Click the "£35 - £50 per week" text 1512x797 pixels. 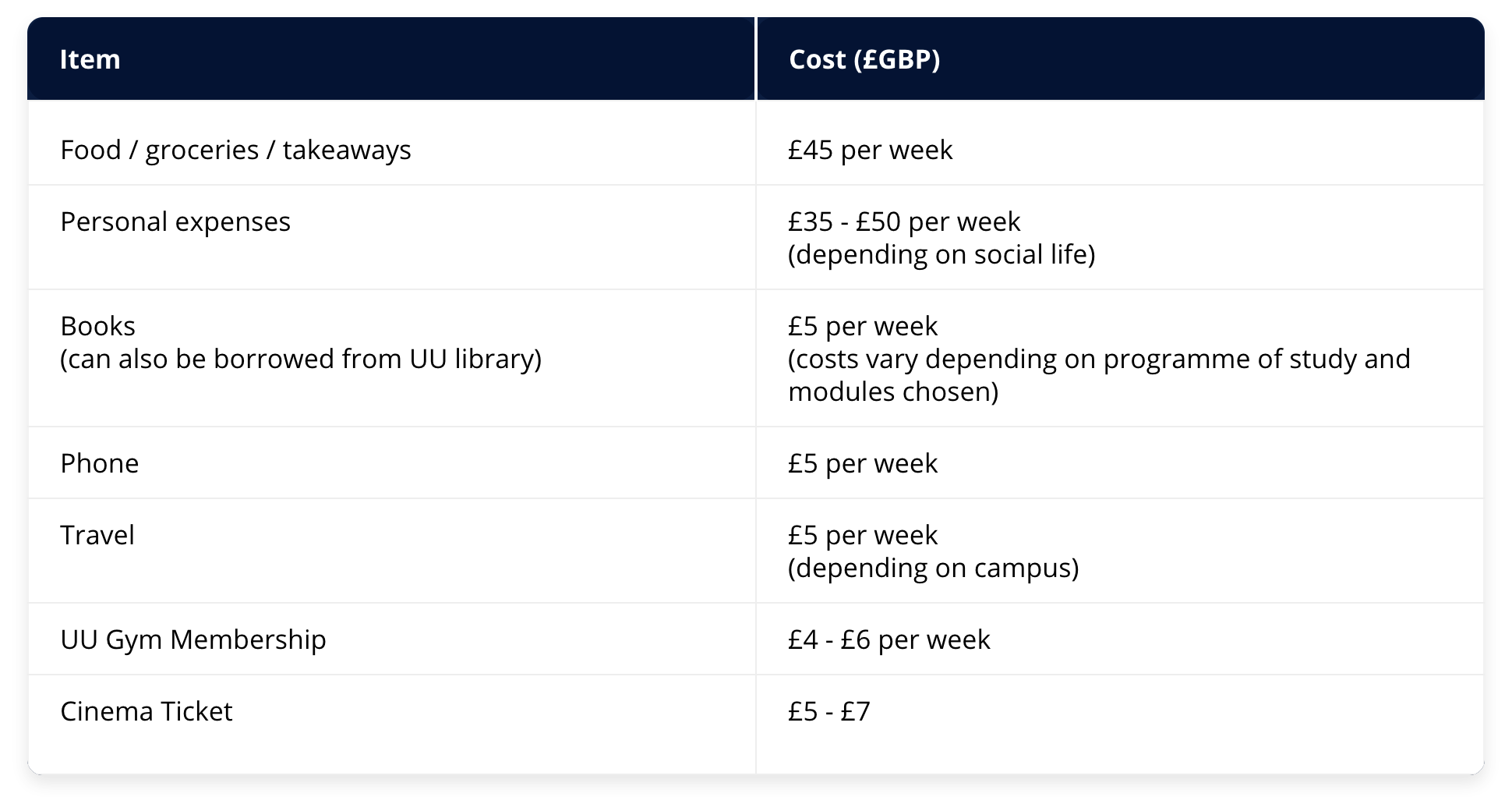point(903,221)
